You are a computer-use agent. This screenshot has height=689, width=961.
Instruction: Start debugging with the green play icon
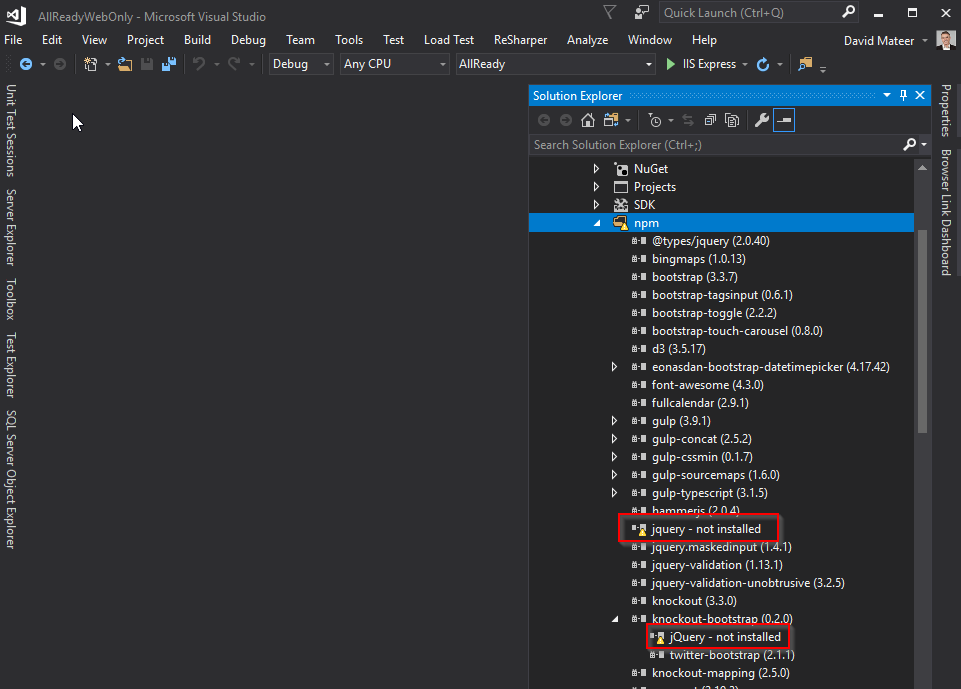670,64
